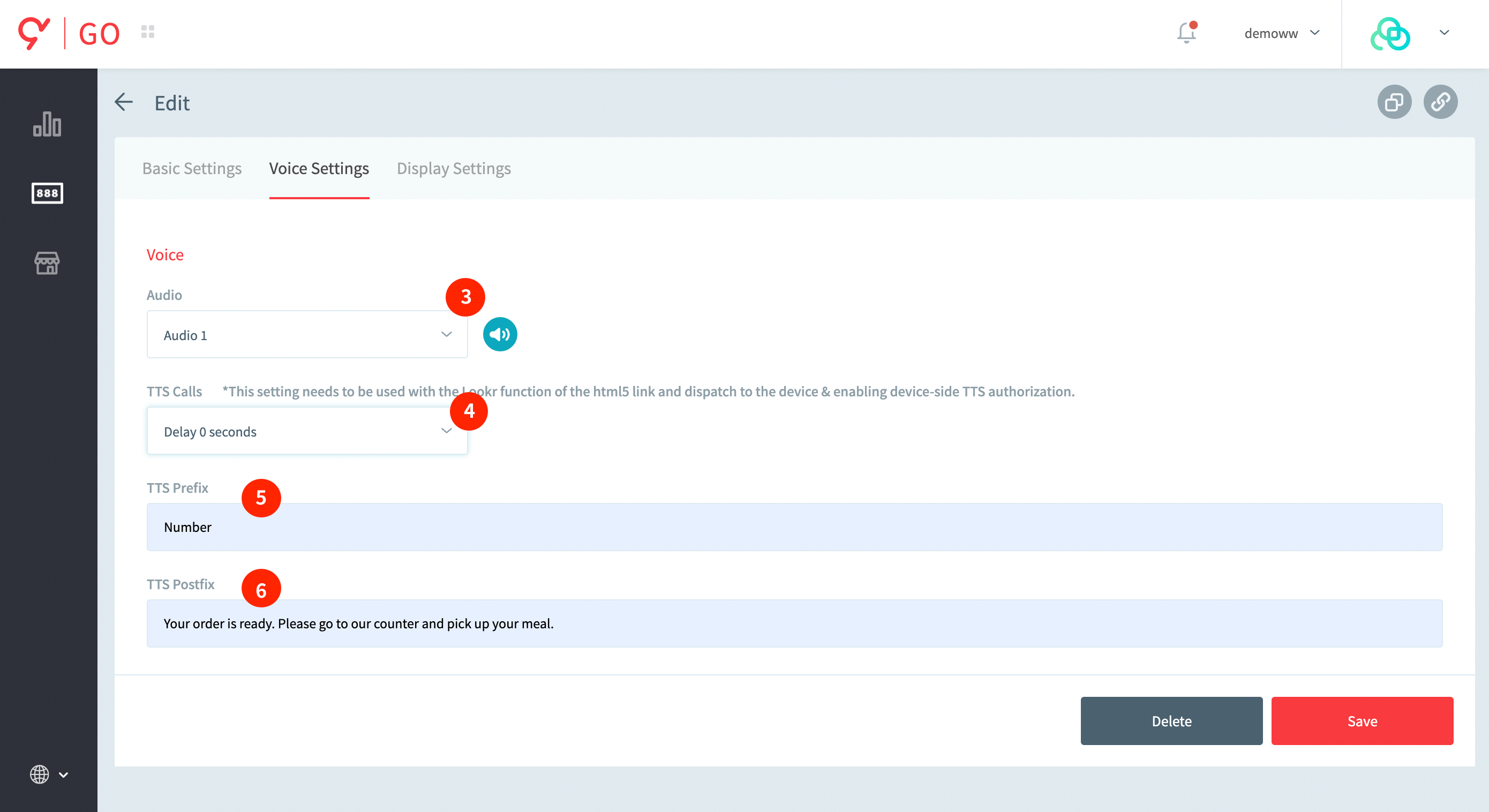Expand the organization logo dropdown
Screen dimensions: 1489x812
point(1443,33)
